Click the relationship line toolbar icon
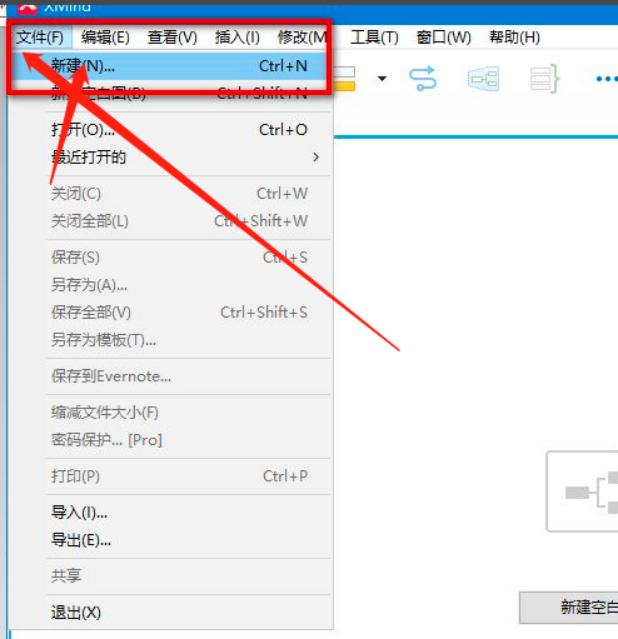This screenshot has width=618, height=639. click(423, 78)
